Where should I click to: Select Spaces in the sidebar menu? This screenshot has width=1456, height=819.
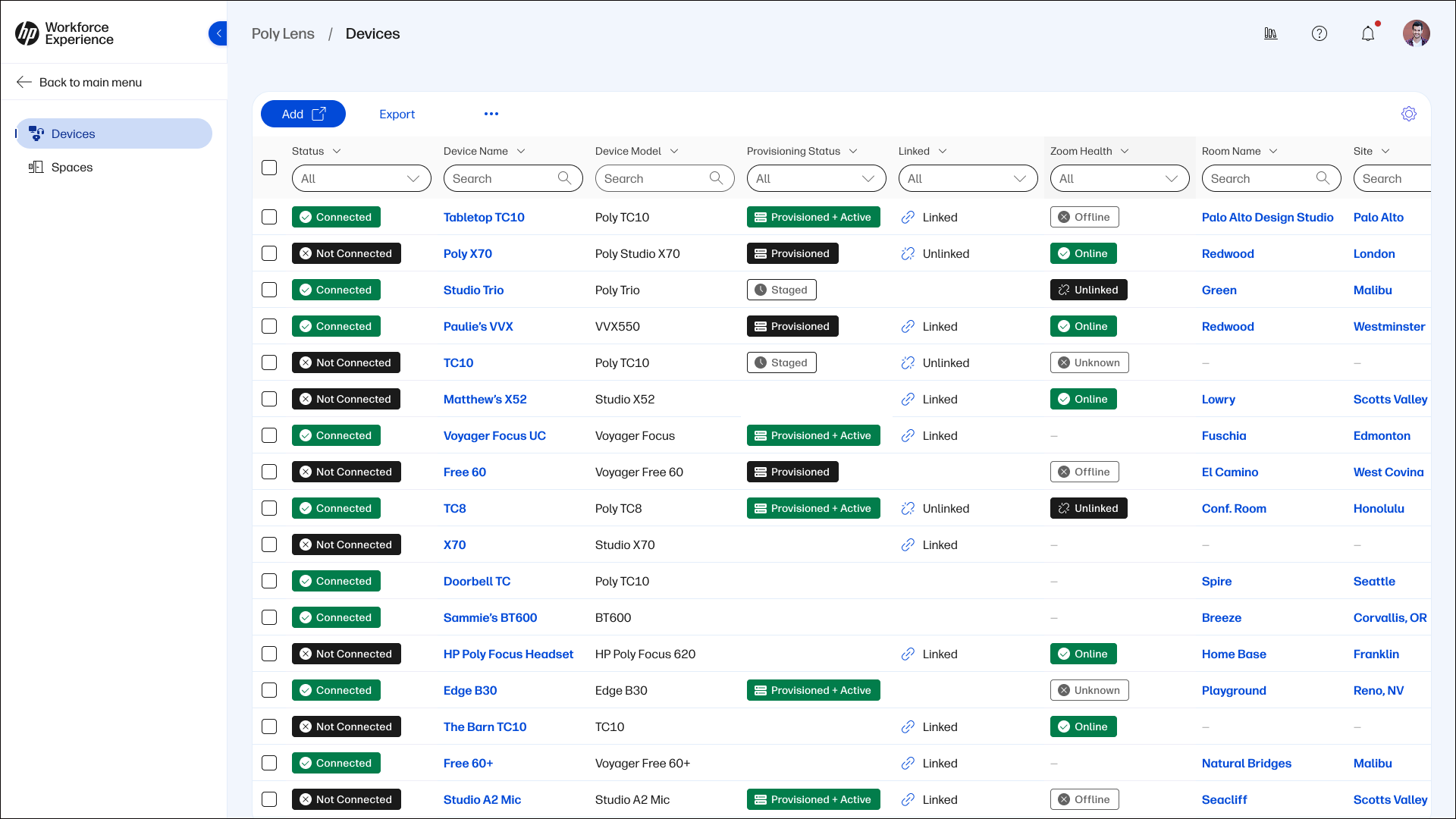(x=114, y=167)
